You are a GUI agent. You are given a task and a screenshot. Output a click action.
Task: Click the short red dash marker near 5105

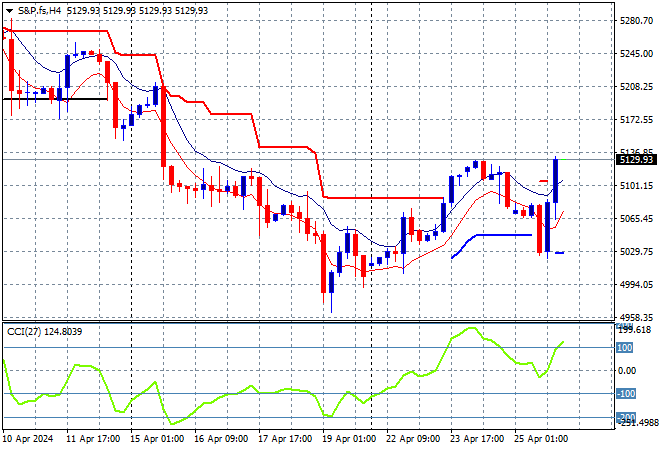[543, 181]
